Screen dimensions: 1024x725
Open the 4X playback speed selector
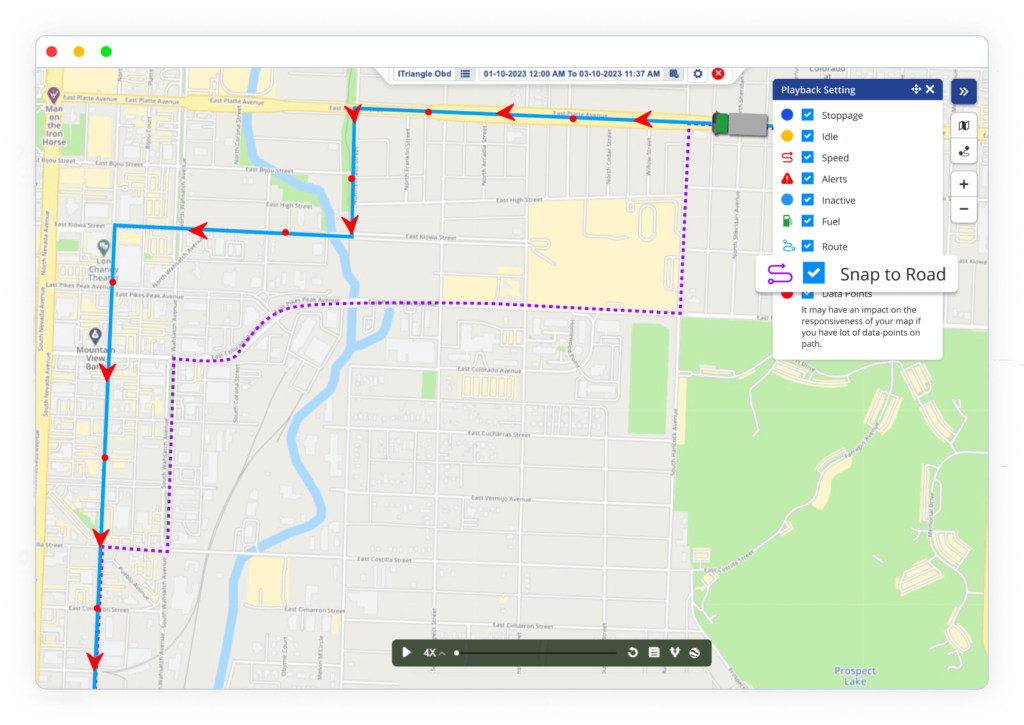[x=434, y=652]
